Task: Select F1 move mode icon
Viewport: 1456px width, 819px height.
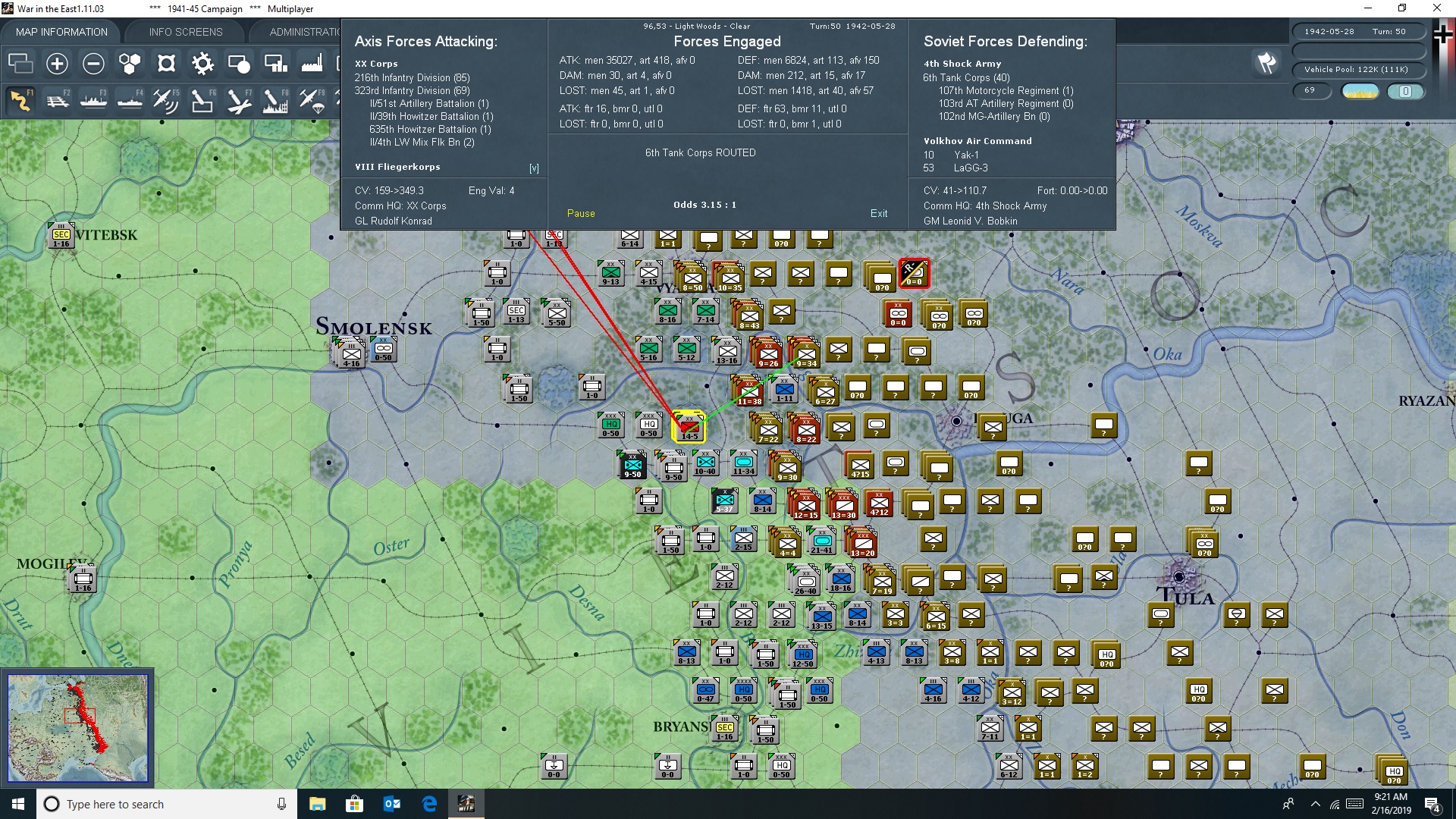Action: click(x=20, y=100)
